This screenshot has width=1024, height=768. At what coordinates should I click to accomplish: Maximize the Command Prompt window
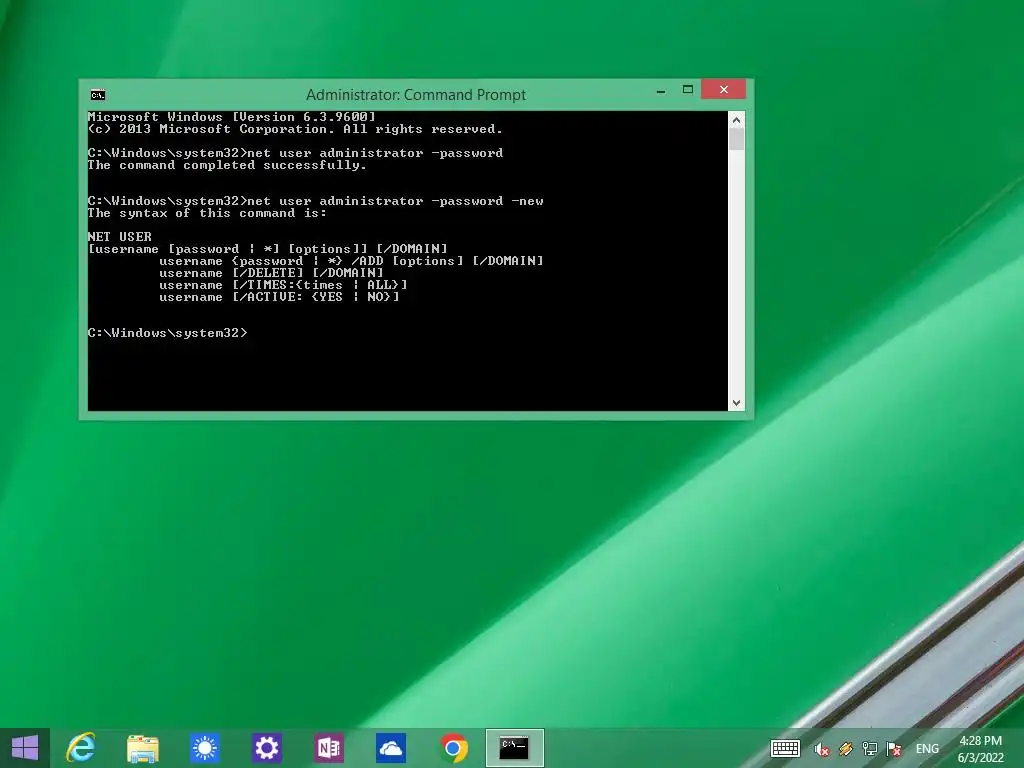[x=688, y=90]
